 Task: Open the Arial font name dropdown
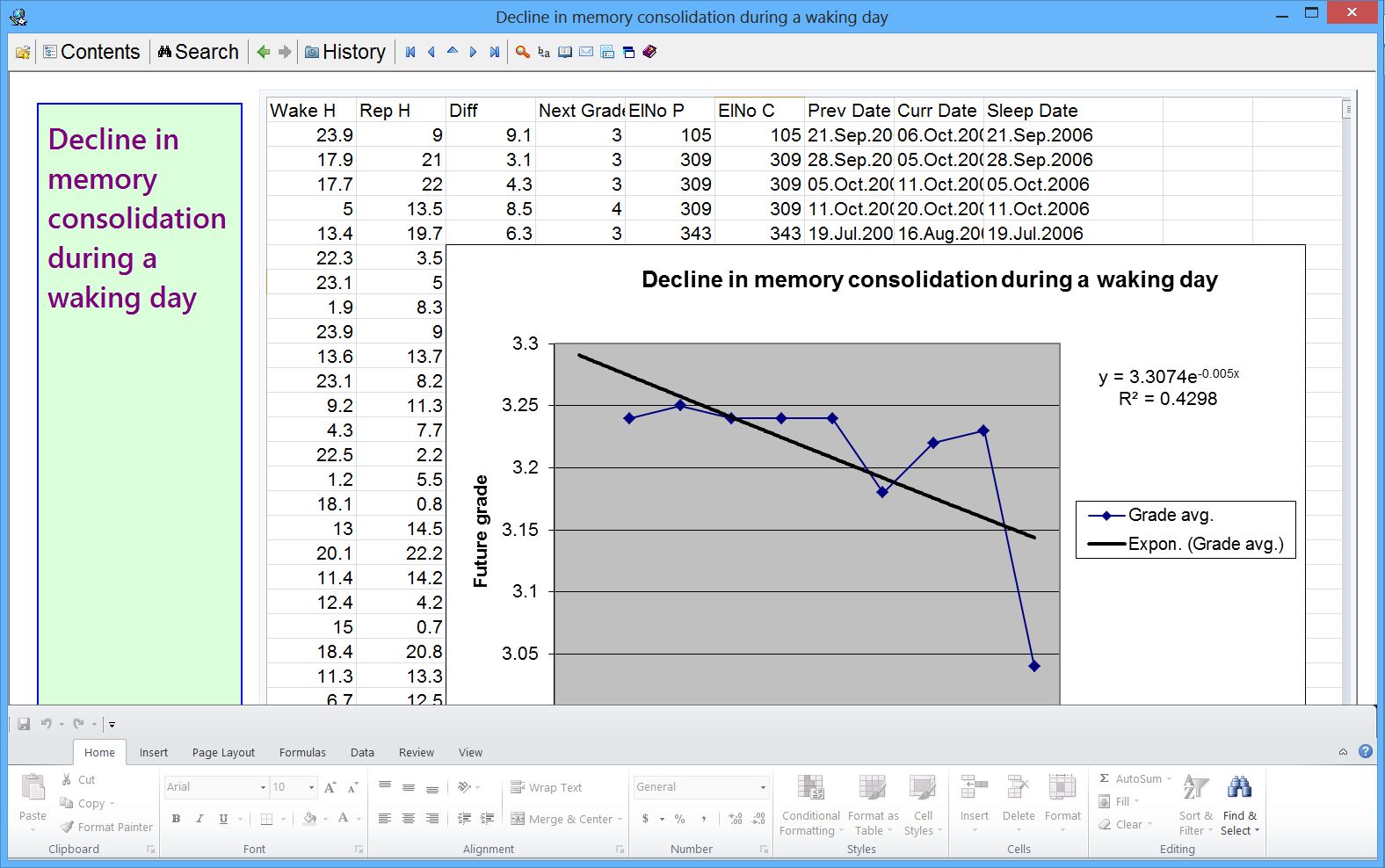[263, 787]
